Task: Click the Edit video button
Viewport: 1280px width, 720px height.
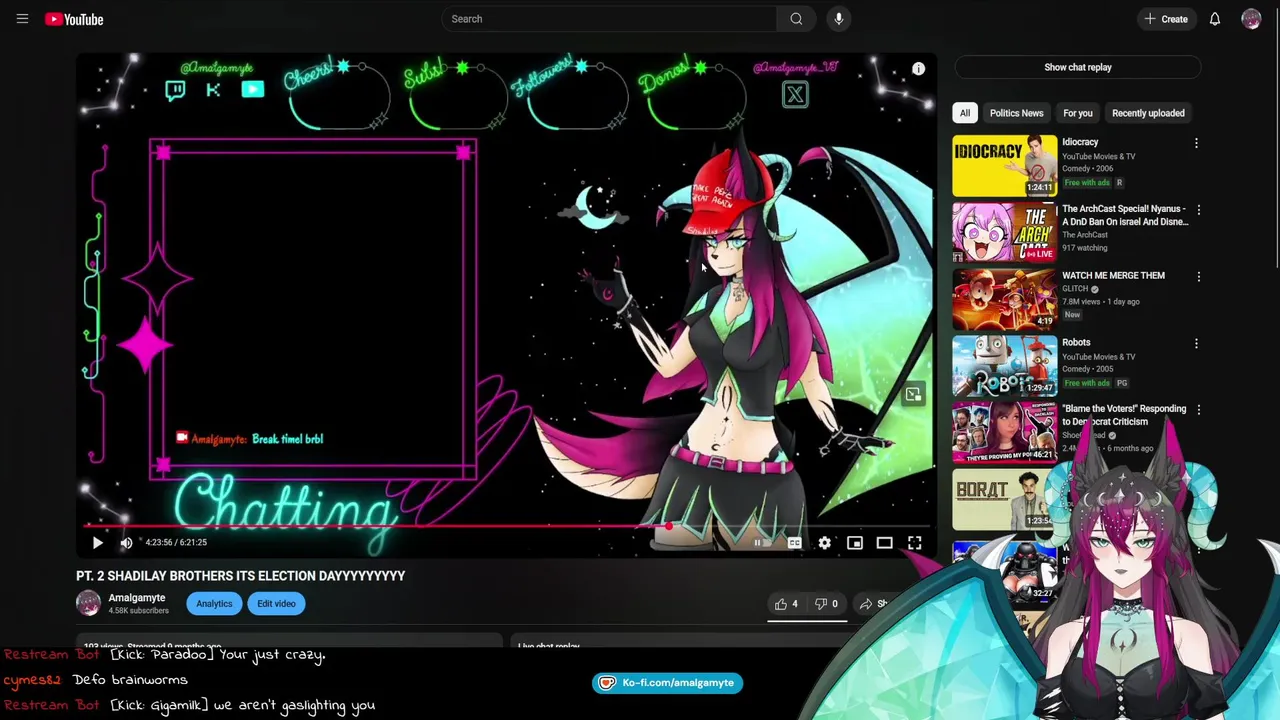Action: coord(276,603)
